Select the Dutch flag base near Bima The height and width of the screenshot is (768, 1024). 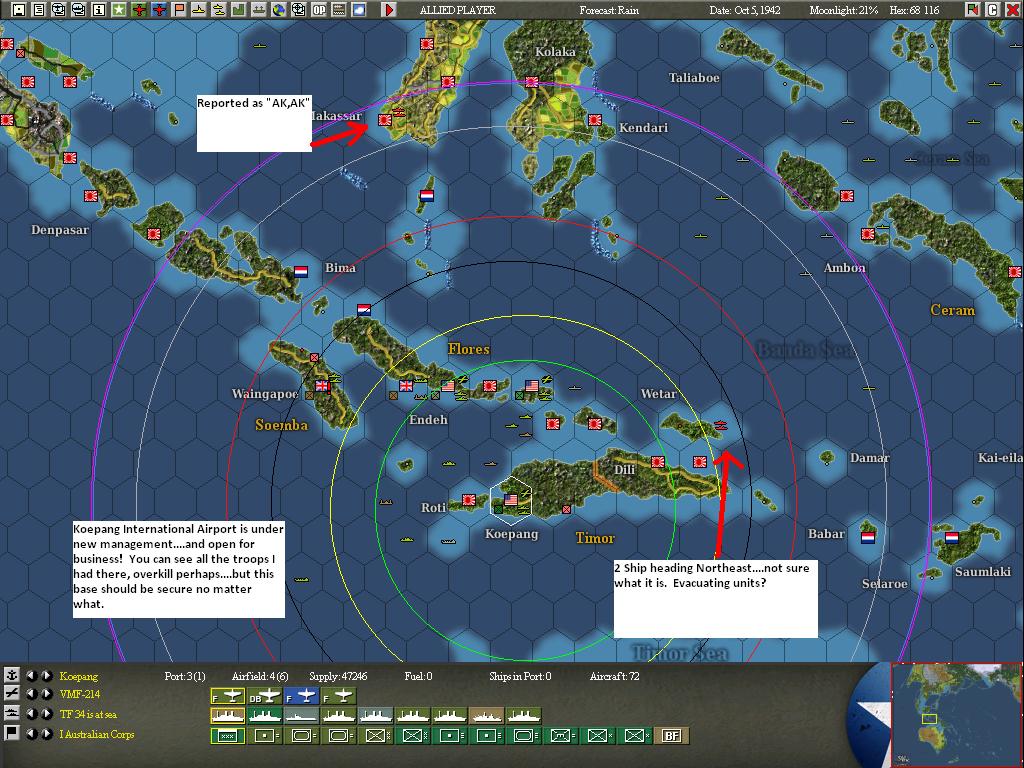pos(301,271)
